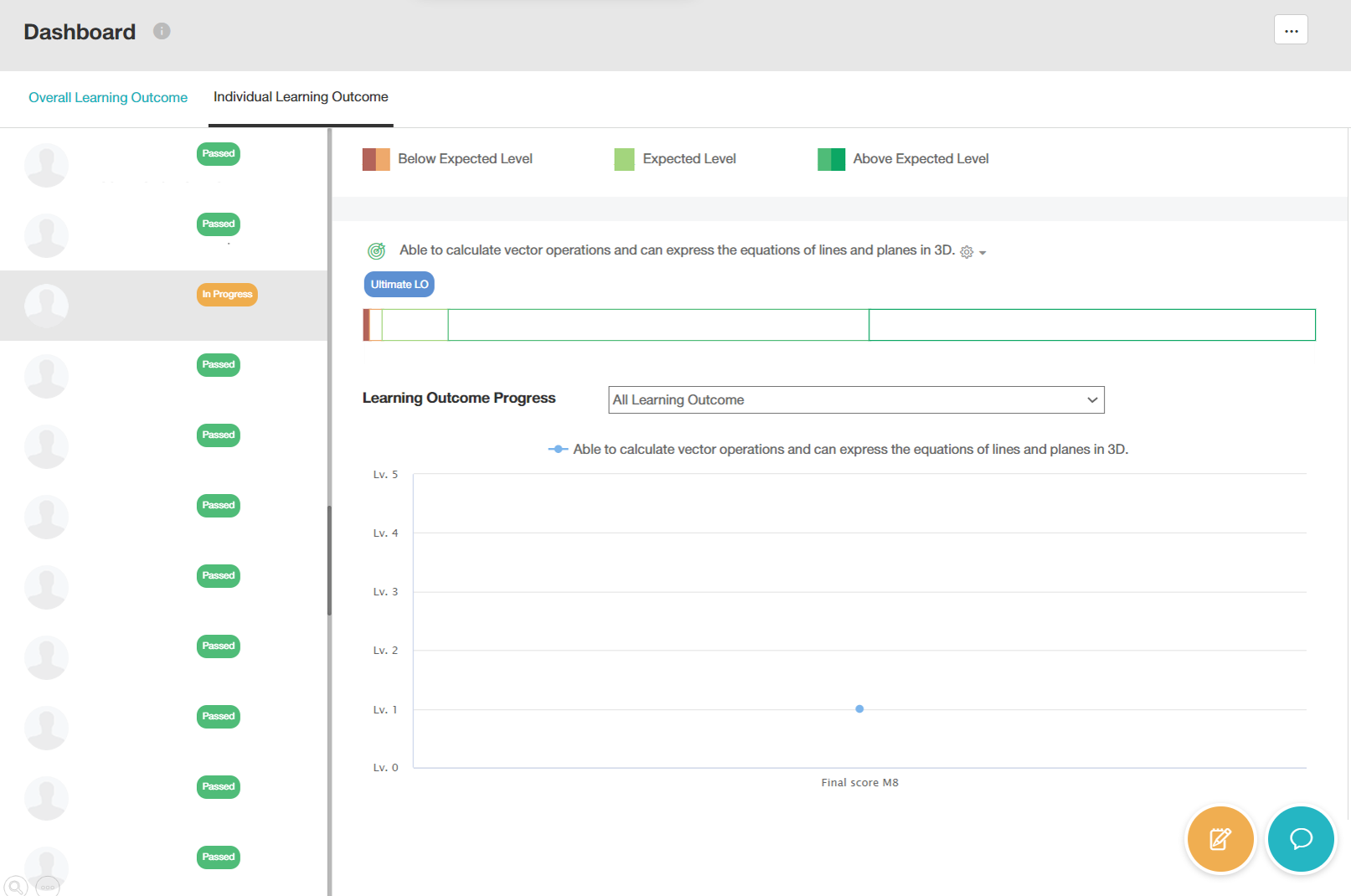
Task: Click the outcome description text above Ultimate LO
Action: tap(677, 250)
